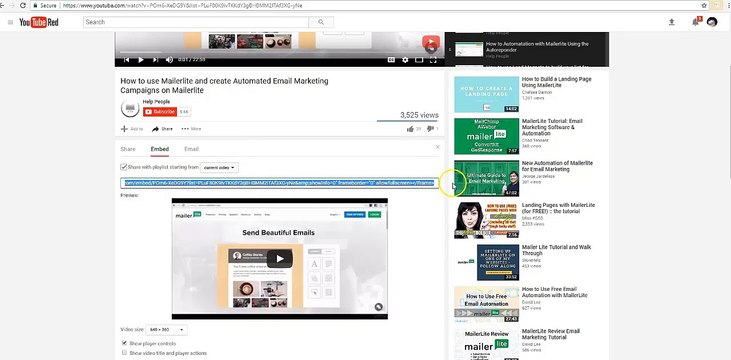Click the Share button under the video

pos(162,129)
